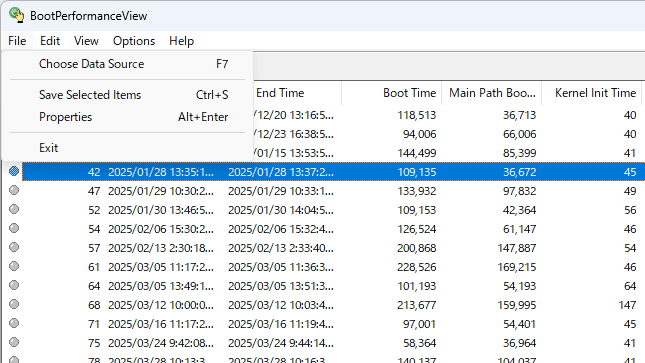Click end time 2025/03/12 10:03:4...
645x363 pixels.
click(281, 305)
